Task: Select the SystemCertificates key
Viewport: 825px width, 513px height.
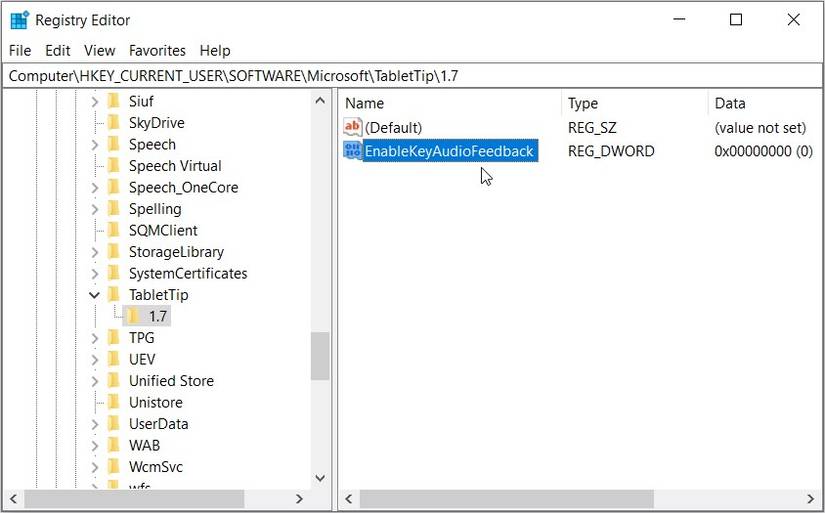Action: coord(188,273)
